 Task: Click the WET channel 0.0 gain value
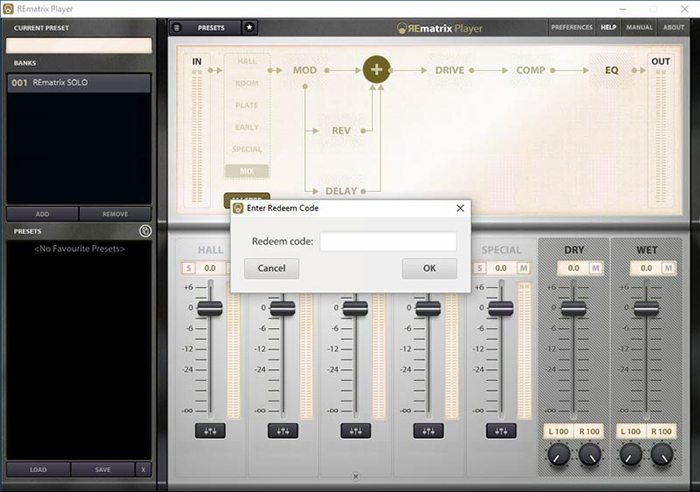(x=646, y=268)
